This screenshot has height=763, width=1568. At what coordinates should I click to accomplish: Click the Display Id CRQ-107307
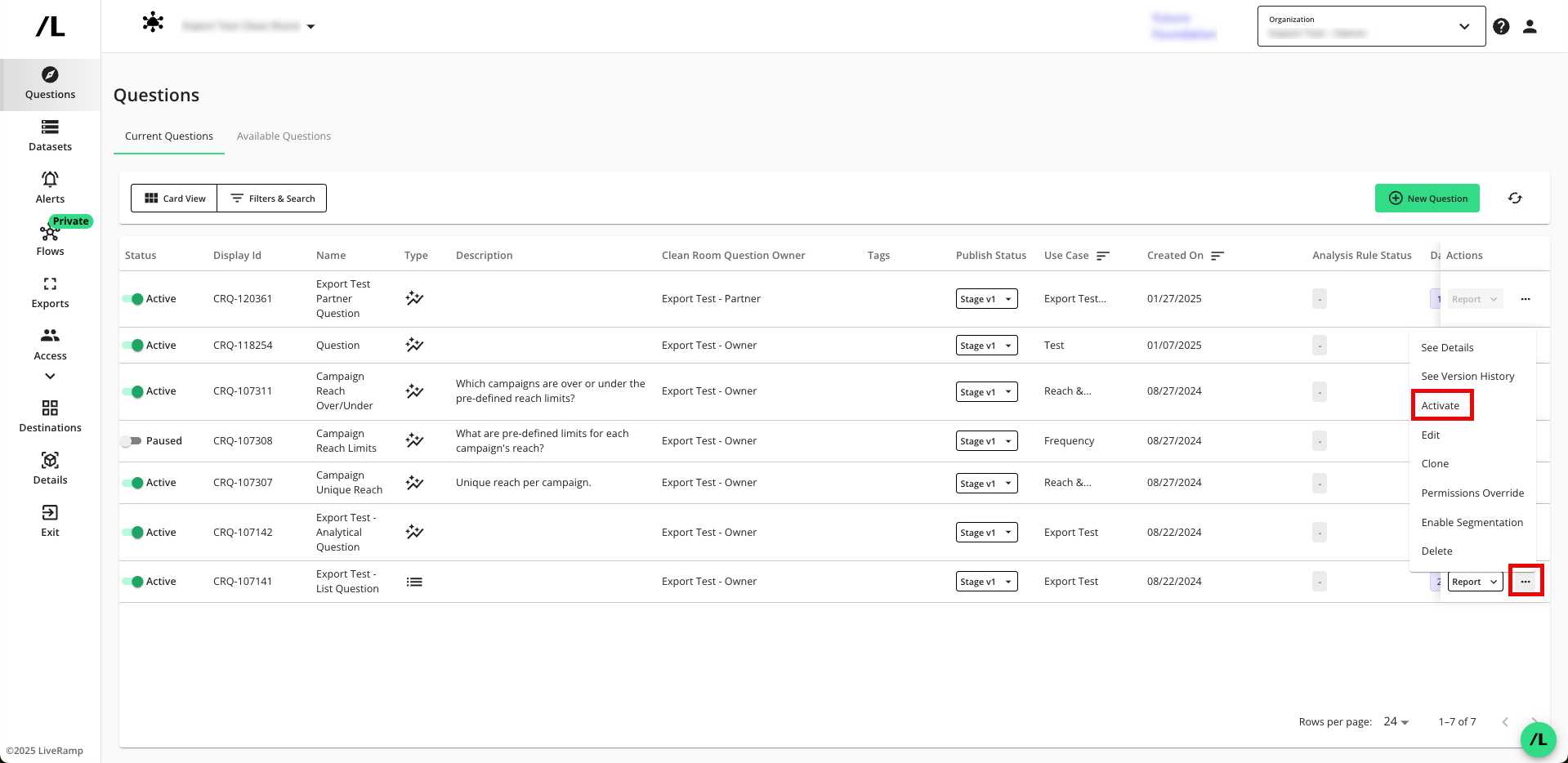243,483
